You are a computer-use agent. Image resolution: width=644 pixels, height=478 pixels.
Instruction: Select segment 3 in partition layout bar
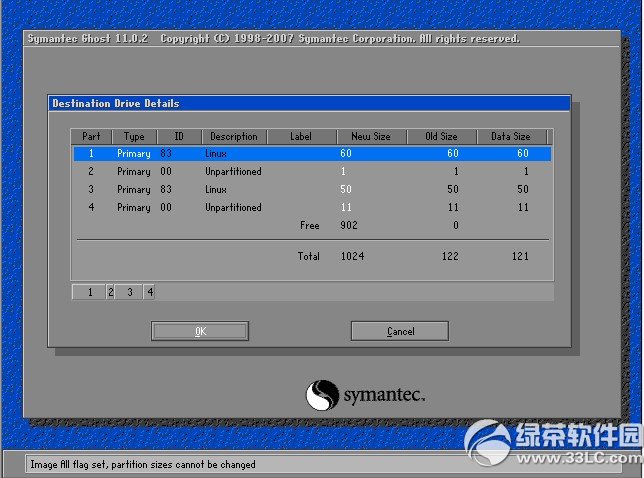click(x=129, y=292)
